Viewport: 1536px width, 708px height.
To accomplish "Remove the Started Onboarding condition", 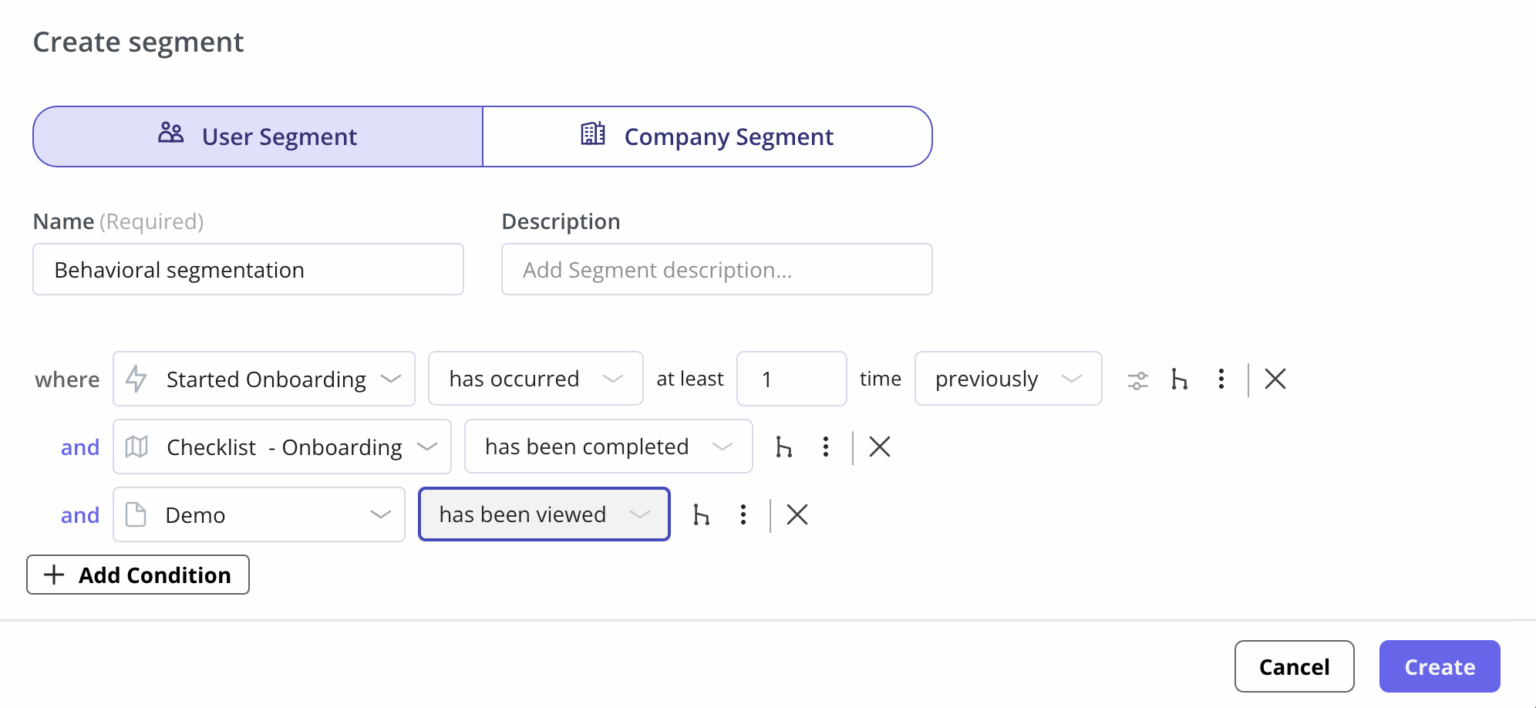I will click(1275, 379).
